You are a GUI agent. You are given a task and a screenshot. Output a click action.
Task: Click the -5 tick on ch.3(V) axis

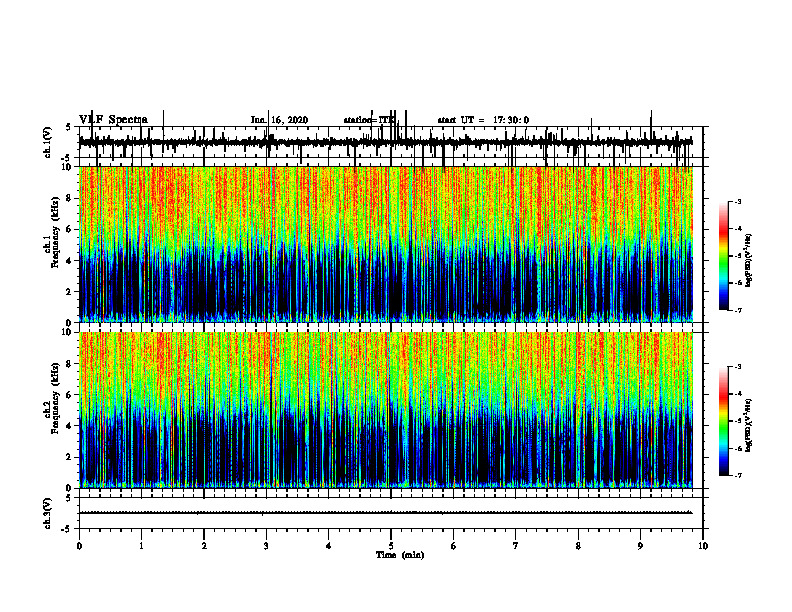pyautogui.click(x=67, y=529)
